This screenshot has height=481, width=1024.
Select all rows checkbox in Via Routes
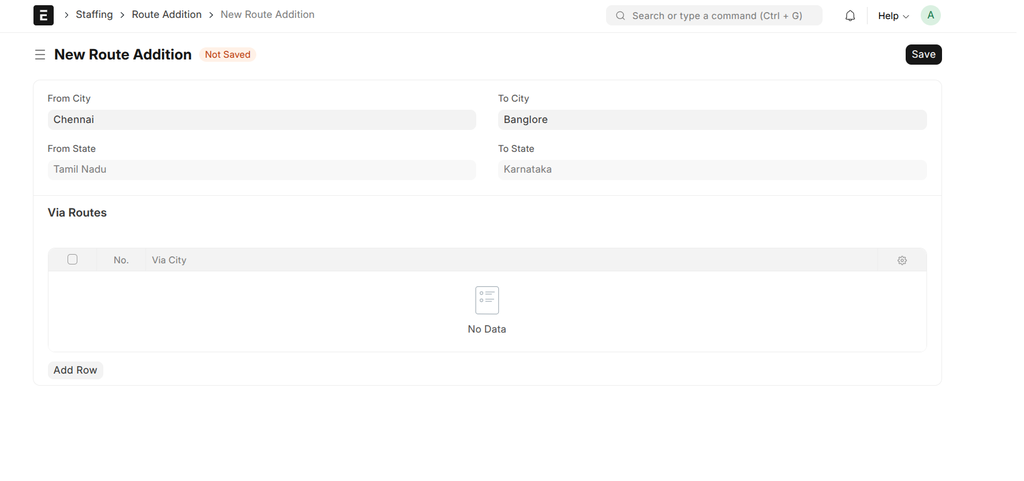click(x=72, y=260)
